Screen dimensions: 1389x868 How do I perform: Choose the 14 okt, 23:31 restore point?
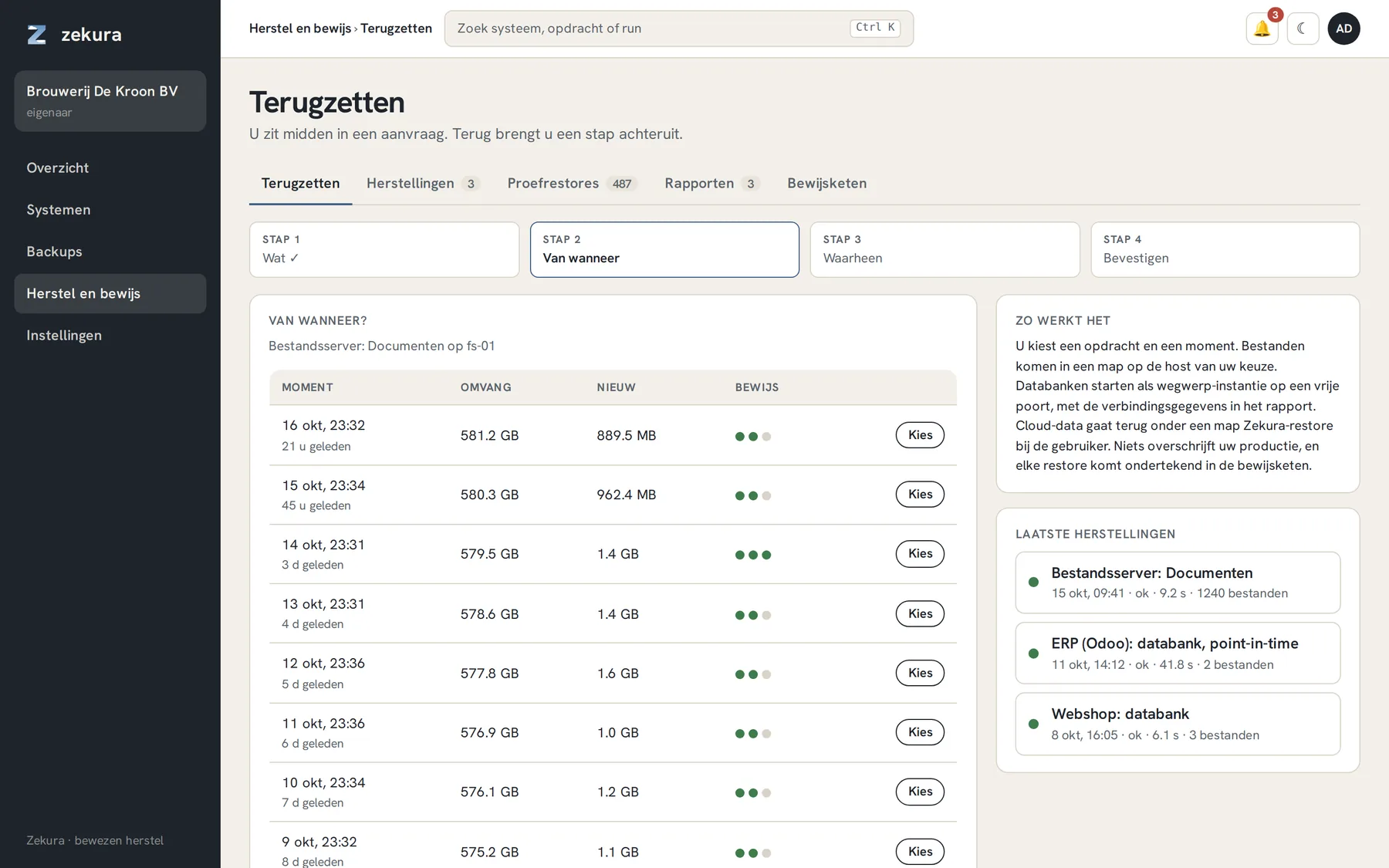[920, 554]
